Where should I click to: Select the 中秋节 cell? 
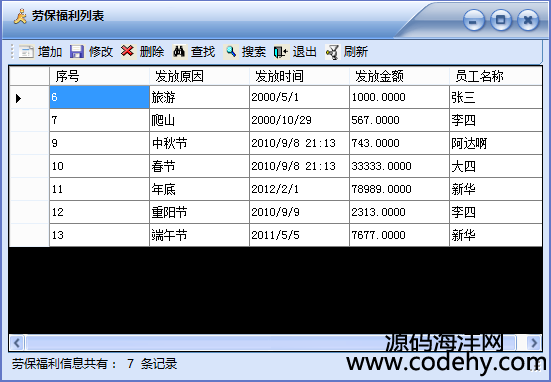pos(199,143)
